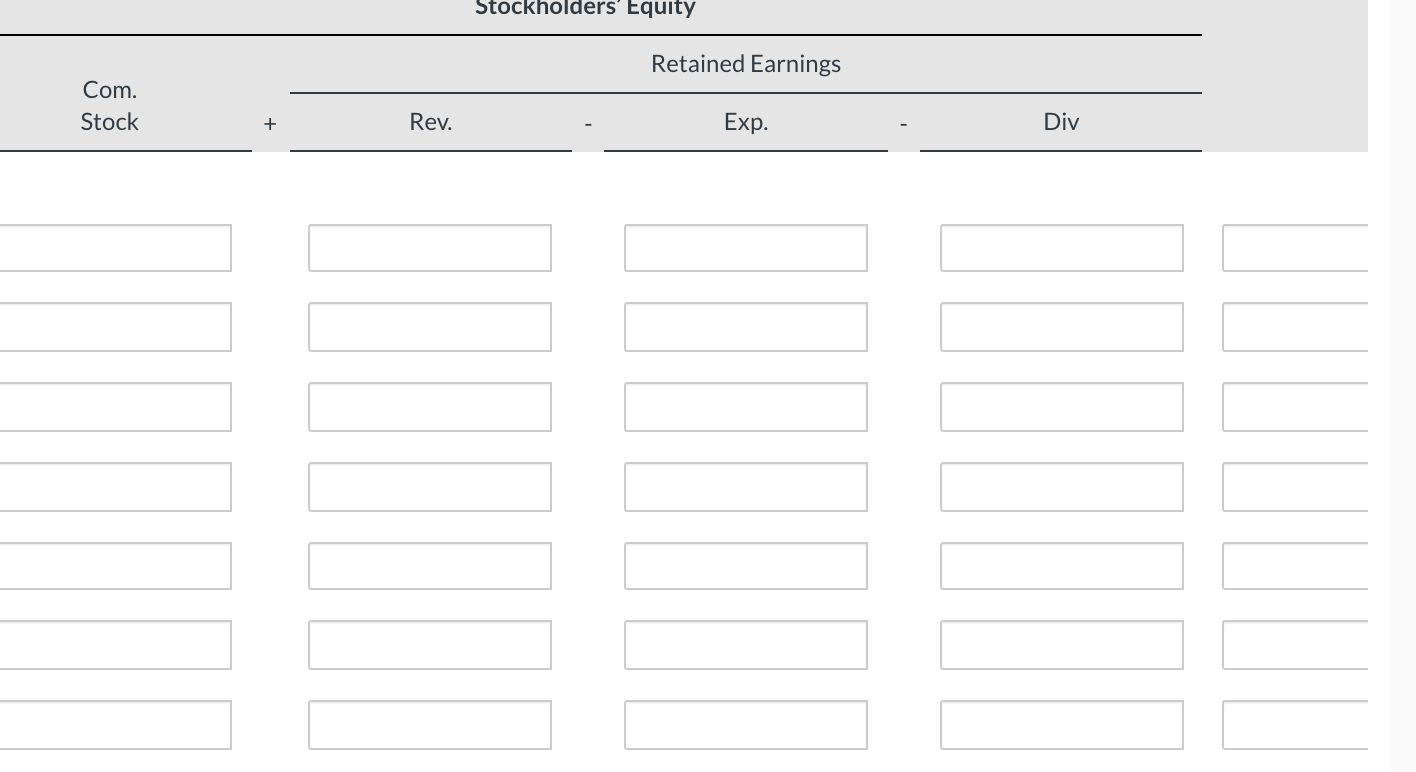Select the sixth Div input box
The width and height of the screenshot is (1416, 772).
click(1061, 644)
